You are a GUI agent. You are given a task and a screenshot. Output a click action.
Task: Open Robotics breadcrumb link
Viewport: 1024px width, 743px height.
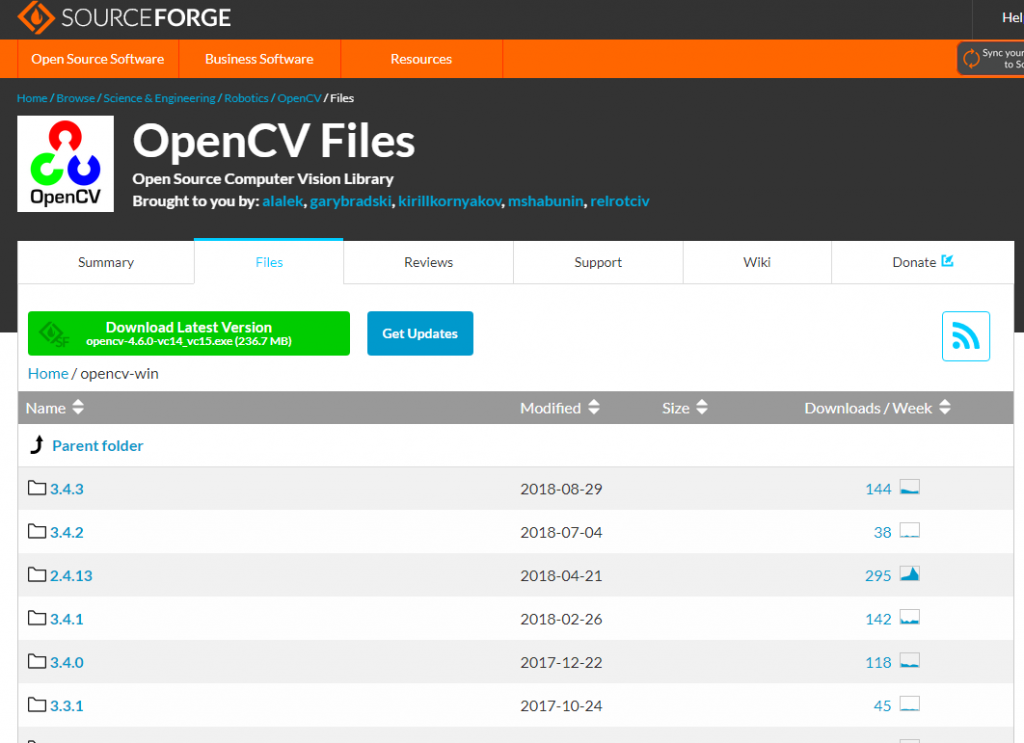[x=246, y=98]
